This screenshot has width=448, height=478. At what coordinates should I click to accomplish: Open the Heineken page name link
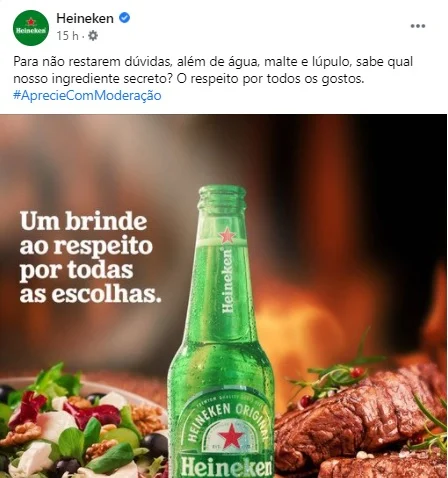pyautogui.click(x=85, y=18)
